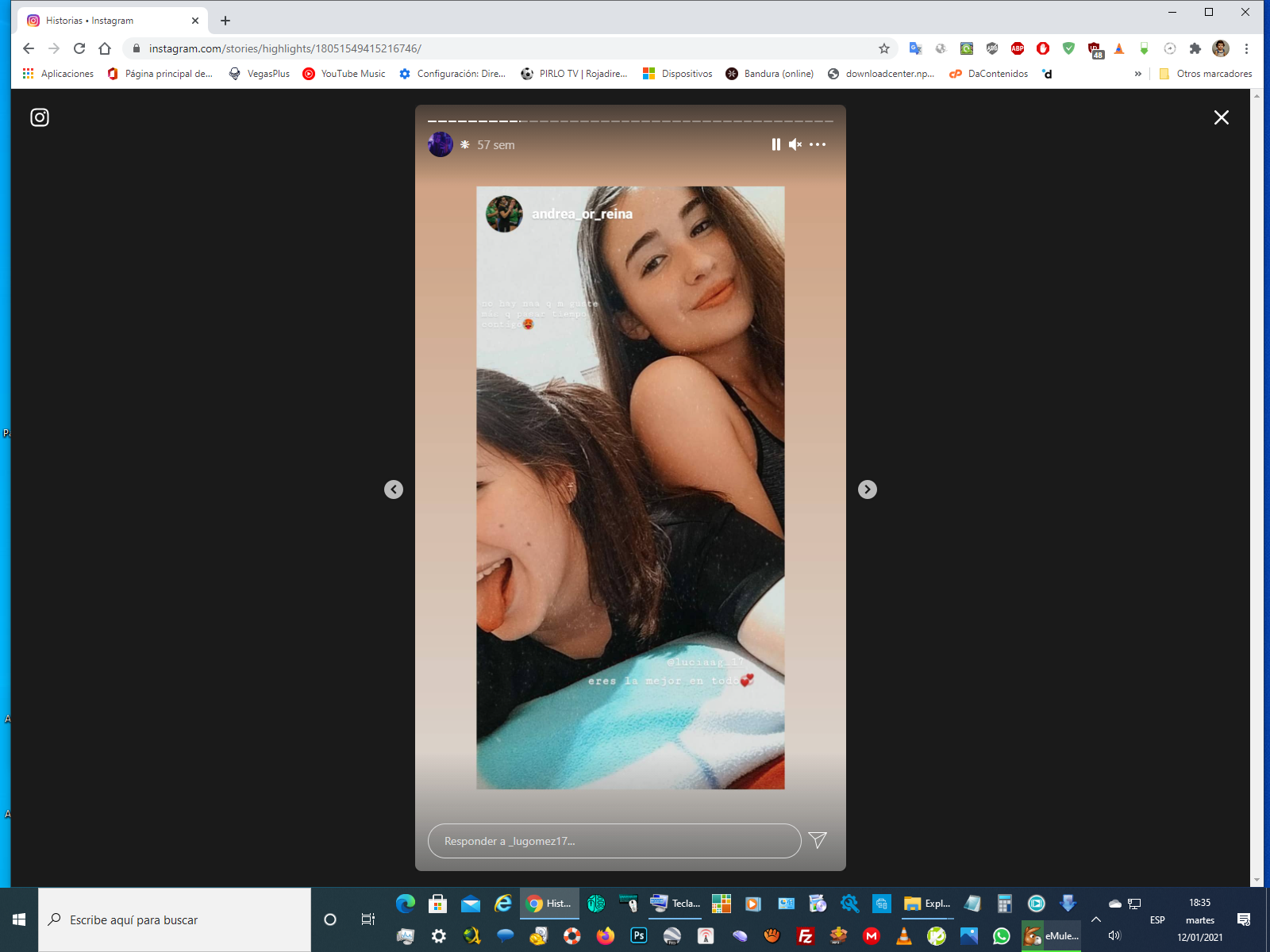
Task: Click the story progress bar at top
Action: click(x=630, y=121)
